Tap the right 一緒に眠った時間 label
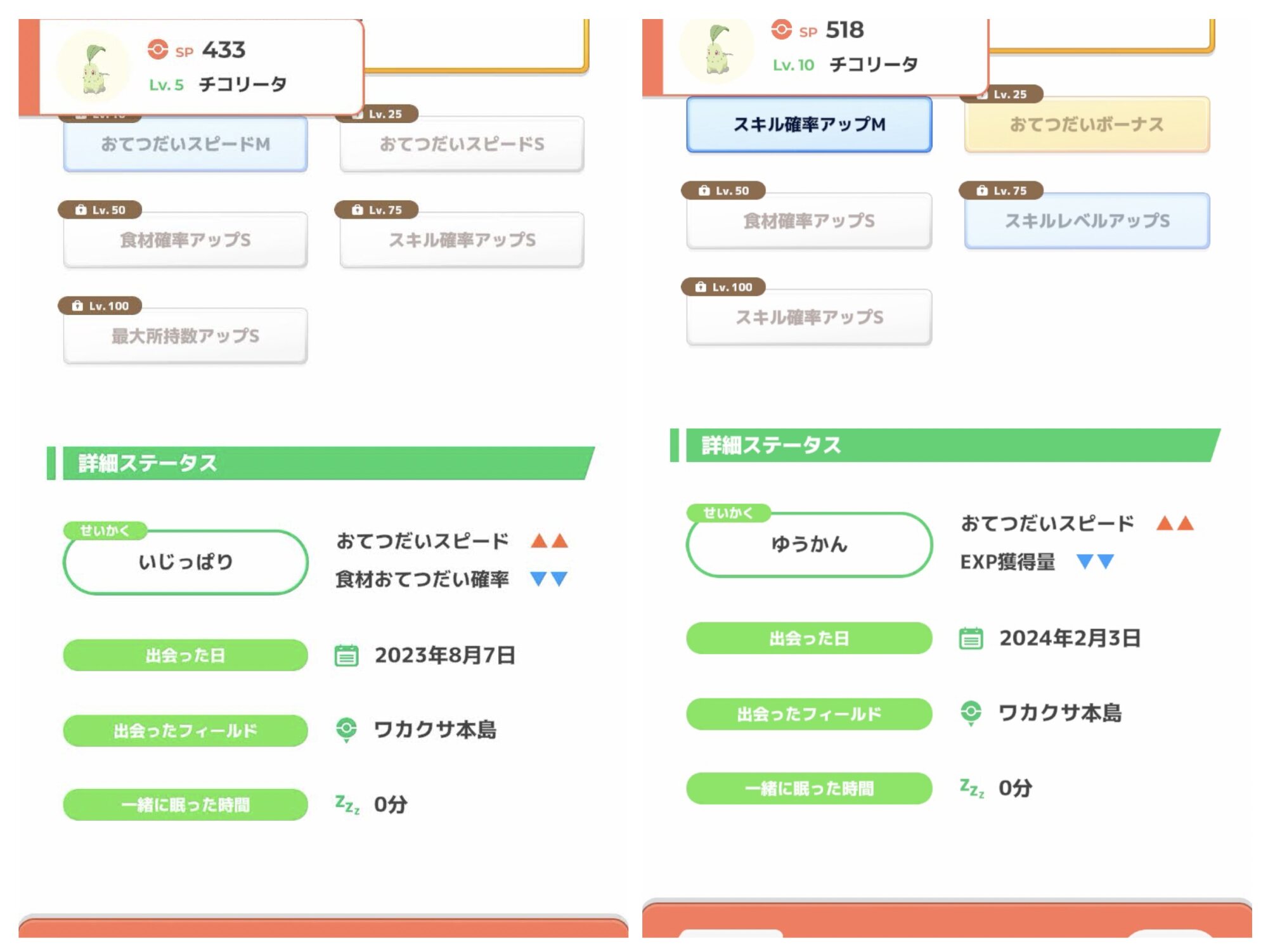Image resolution: width=1268 pixels, height=952 pixels. click(808, 788)
